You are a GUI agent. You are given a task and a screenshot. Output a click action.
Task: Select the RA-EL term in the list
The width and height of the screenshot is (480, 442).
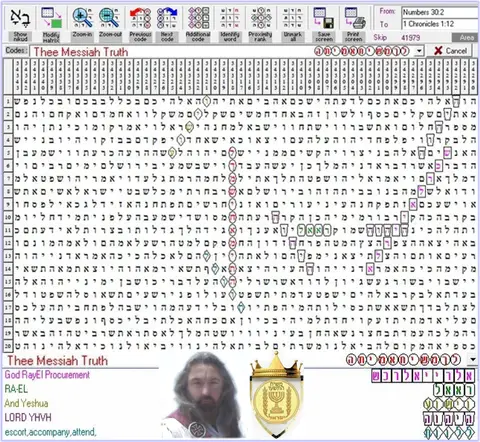tap(16, 389)
